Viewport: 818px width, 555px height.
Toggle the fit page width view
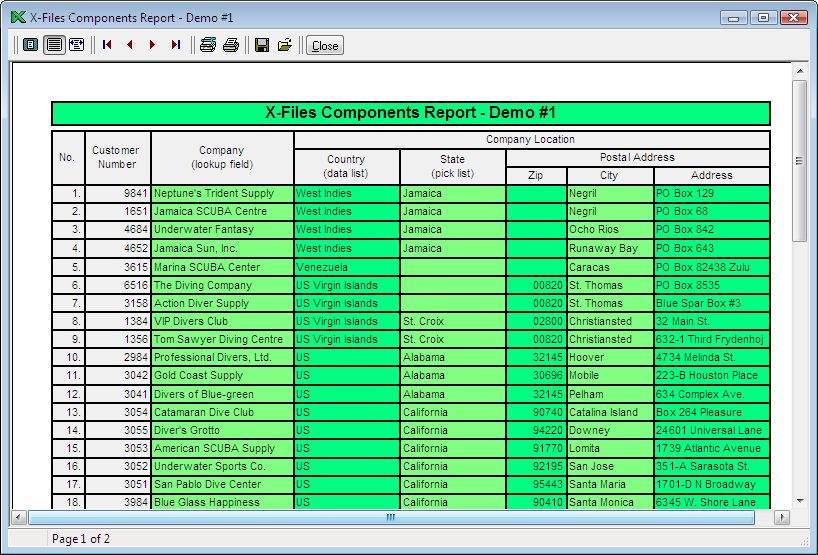[x=76, y=45]
